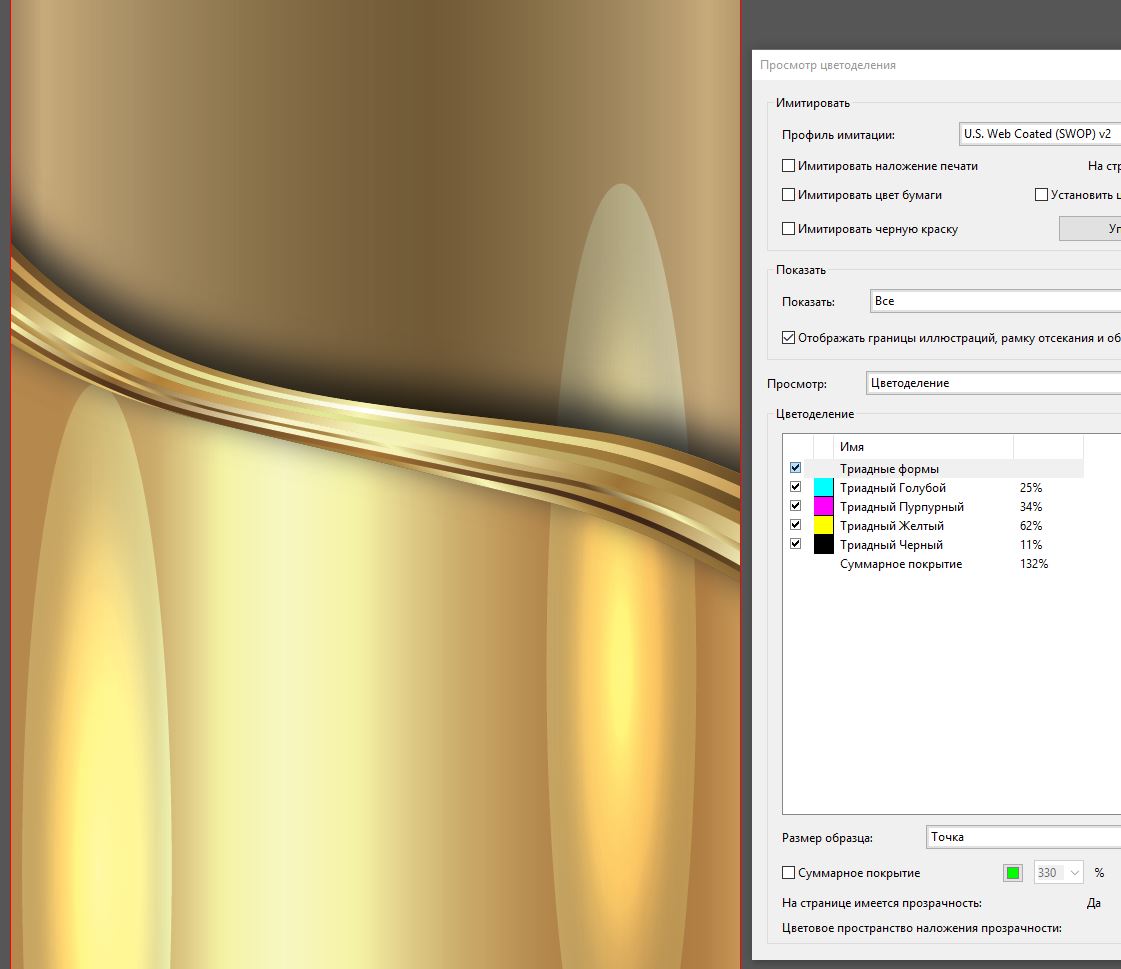
Task: Select the 'Триадный Желтый' row name
Action: pyautogui.click(x=892, y=526)
